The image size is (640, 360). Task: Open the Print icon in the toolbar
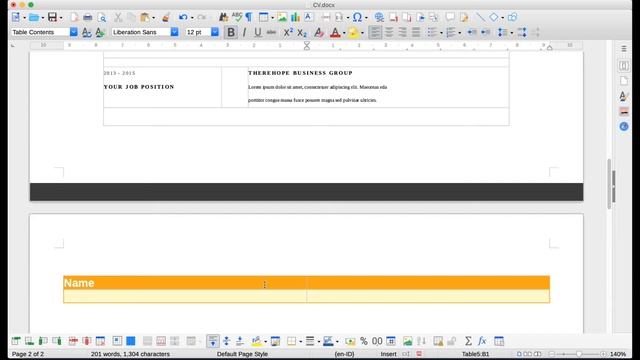(x=88, y=17)
